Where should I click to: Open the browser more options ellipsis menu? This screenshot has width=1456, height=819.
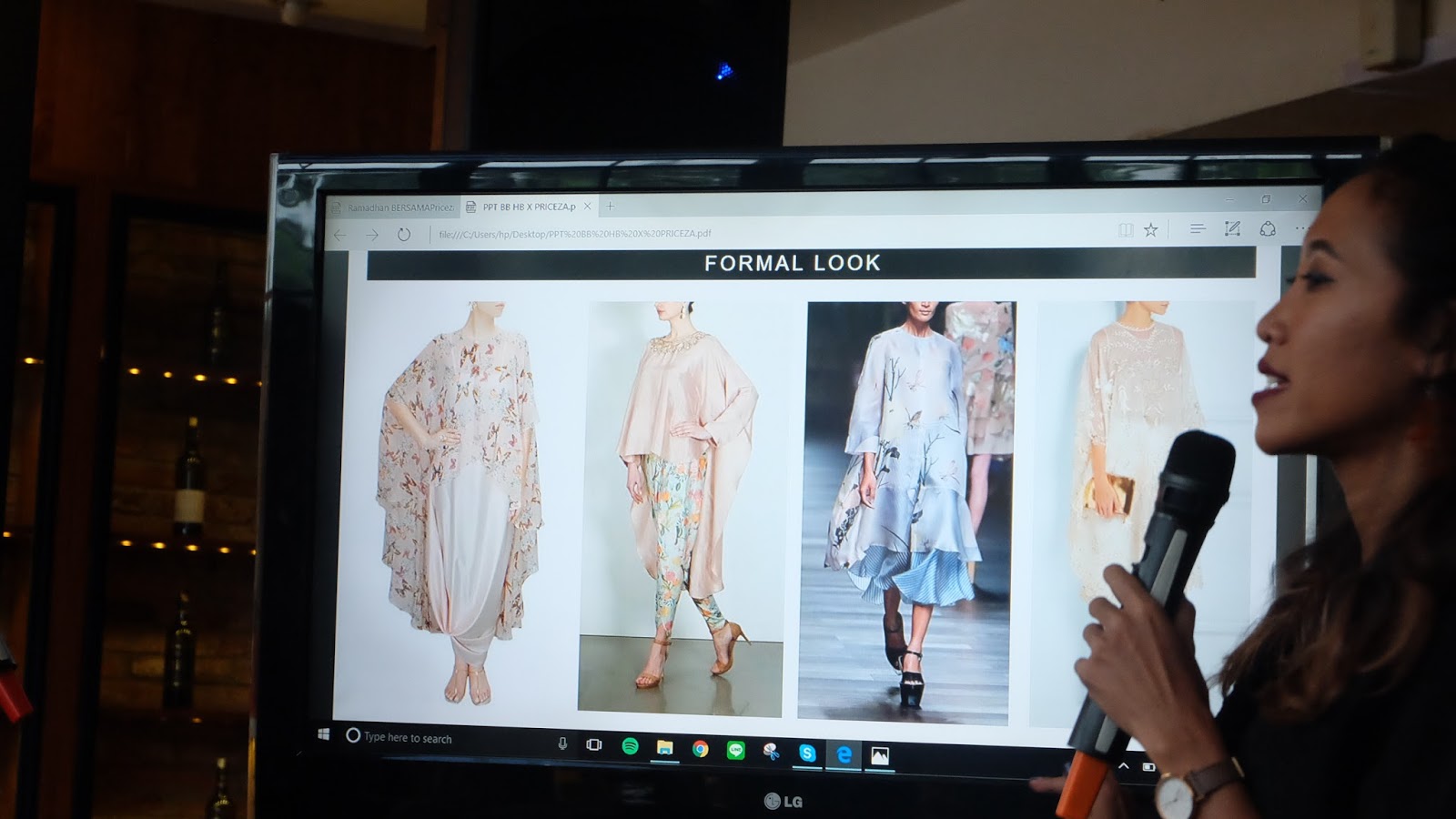coord(1301,229)
